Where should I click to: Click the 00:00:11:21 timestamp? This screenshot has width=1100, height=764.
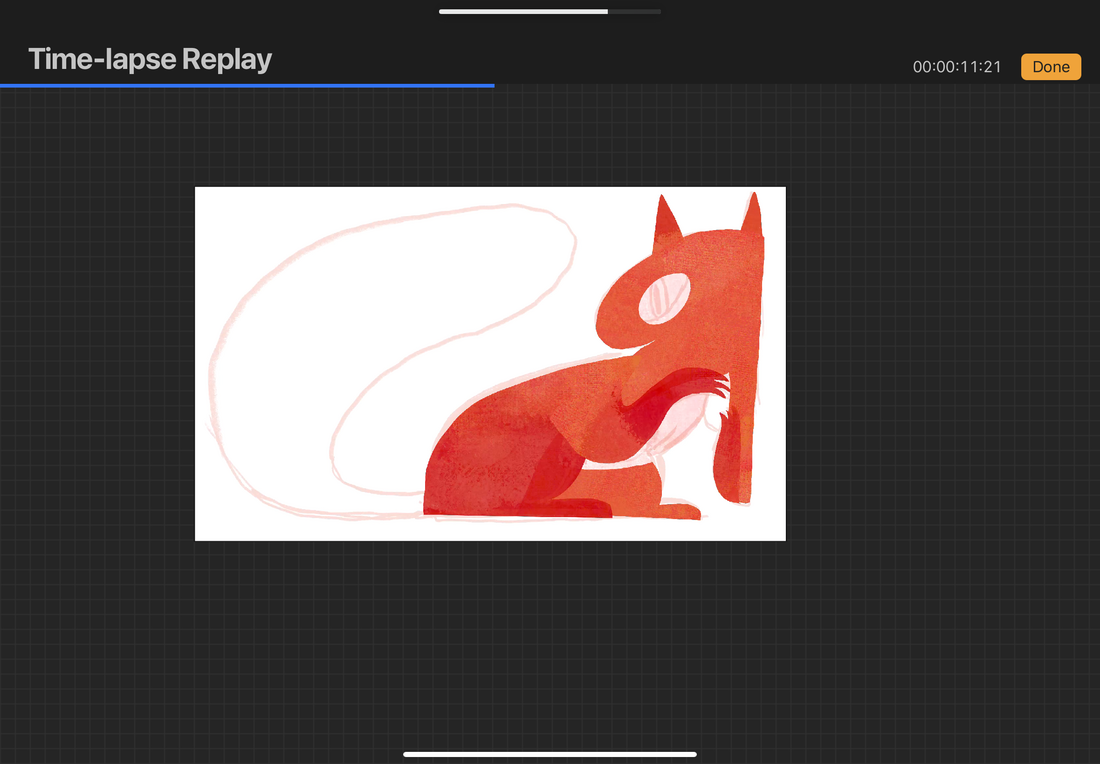(956, 67)
